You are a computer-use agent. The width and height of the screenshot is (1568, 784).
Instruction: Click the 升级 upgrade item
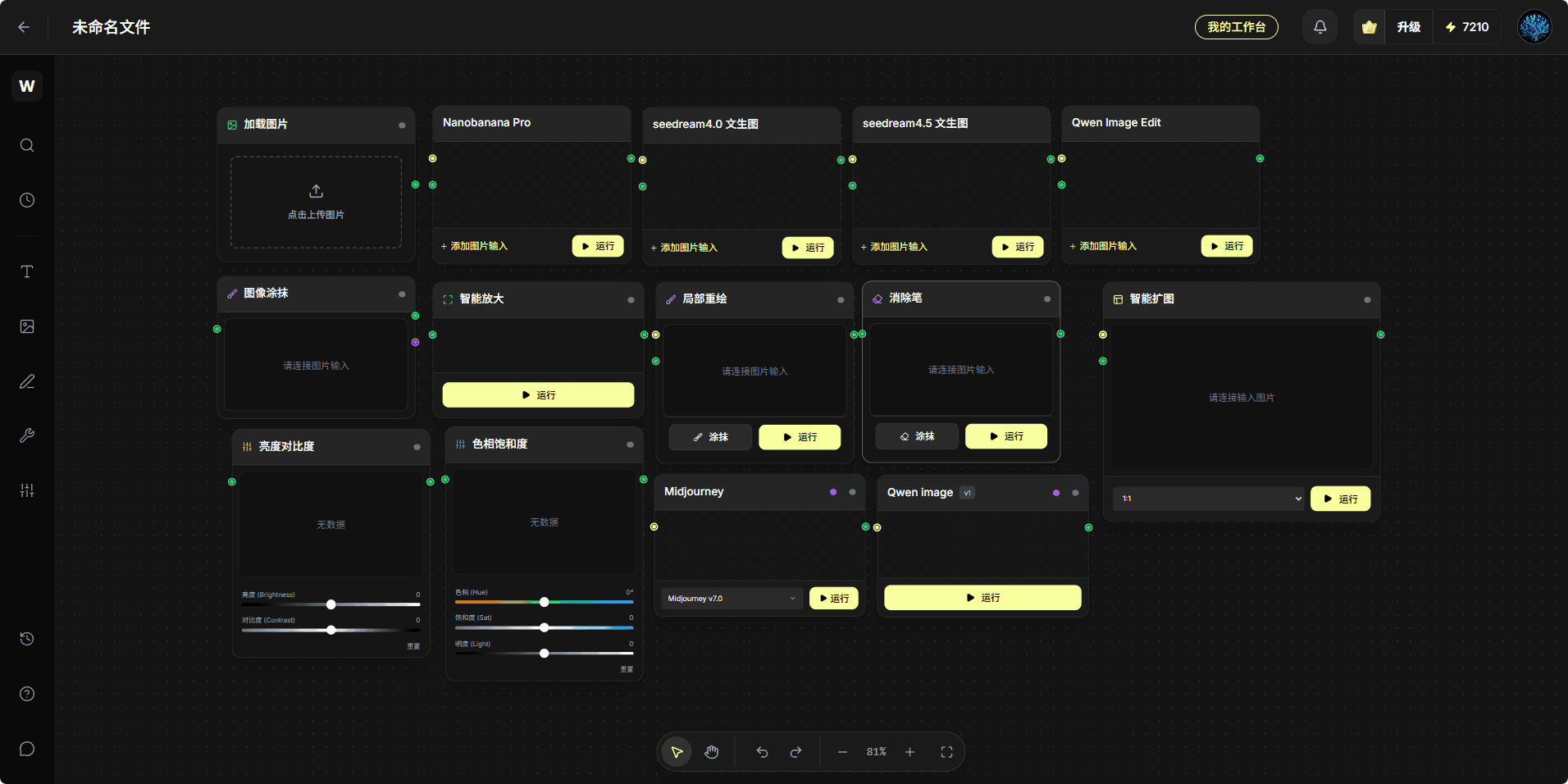tap(1408, 27)
